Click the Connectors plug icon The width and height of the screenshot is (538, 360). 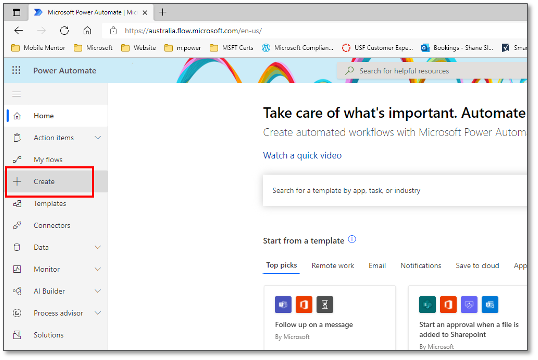tap(17, 225)
